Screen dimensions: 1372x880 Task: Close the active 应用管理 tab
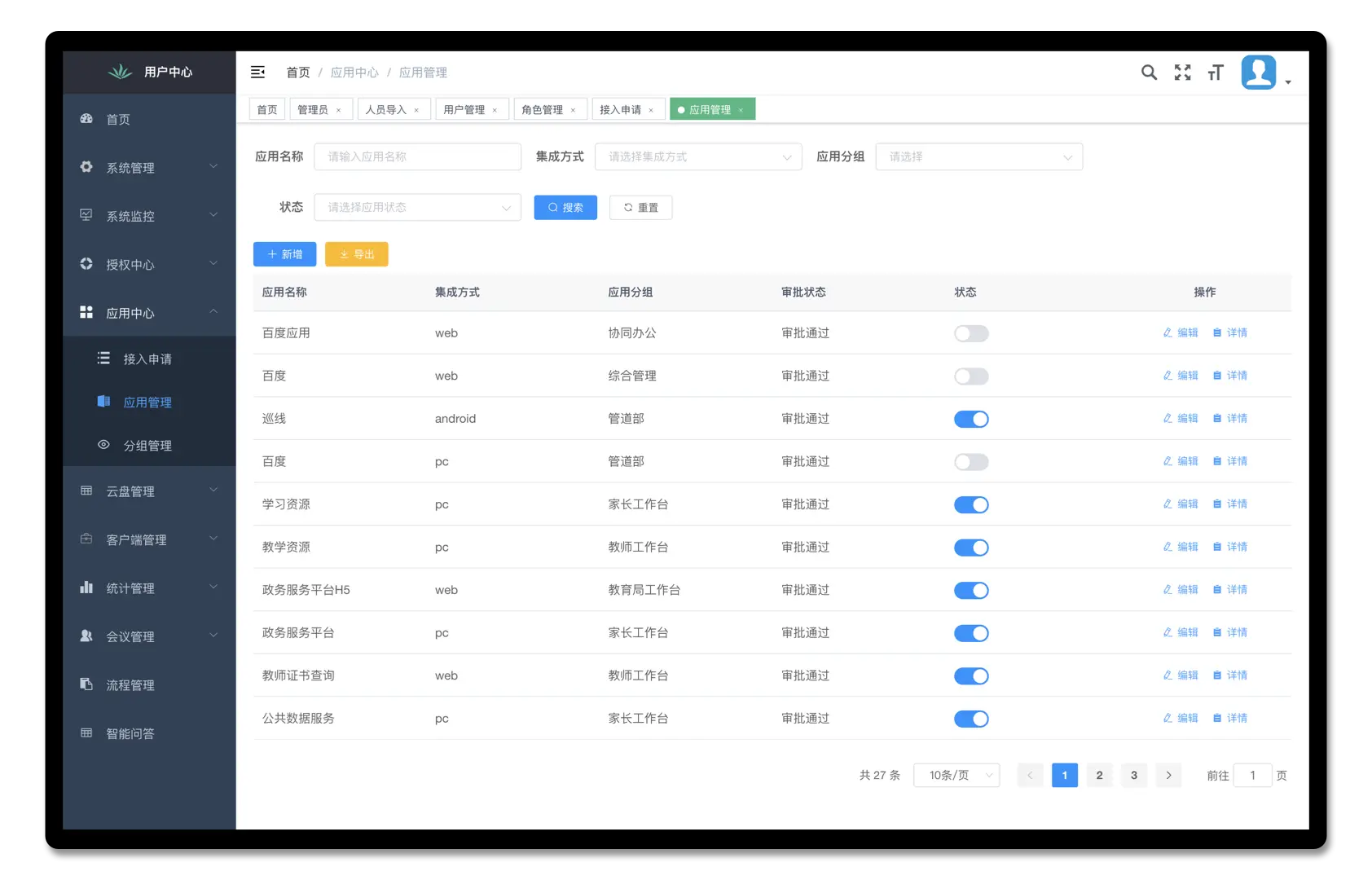point(741,110)
